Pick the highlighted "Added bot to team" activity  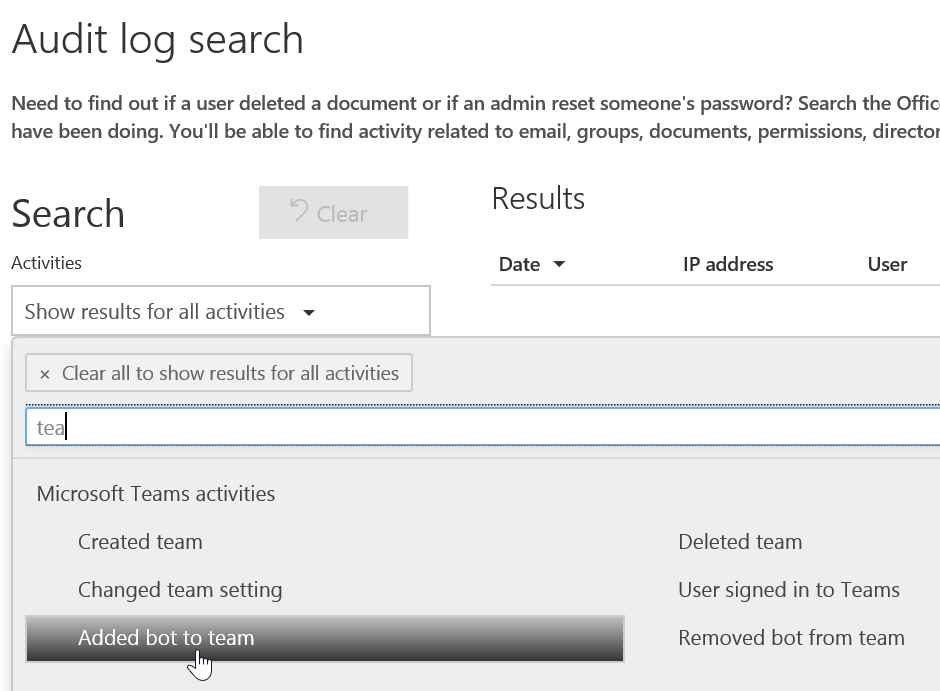(166, 638)
